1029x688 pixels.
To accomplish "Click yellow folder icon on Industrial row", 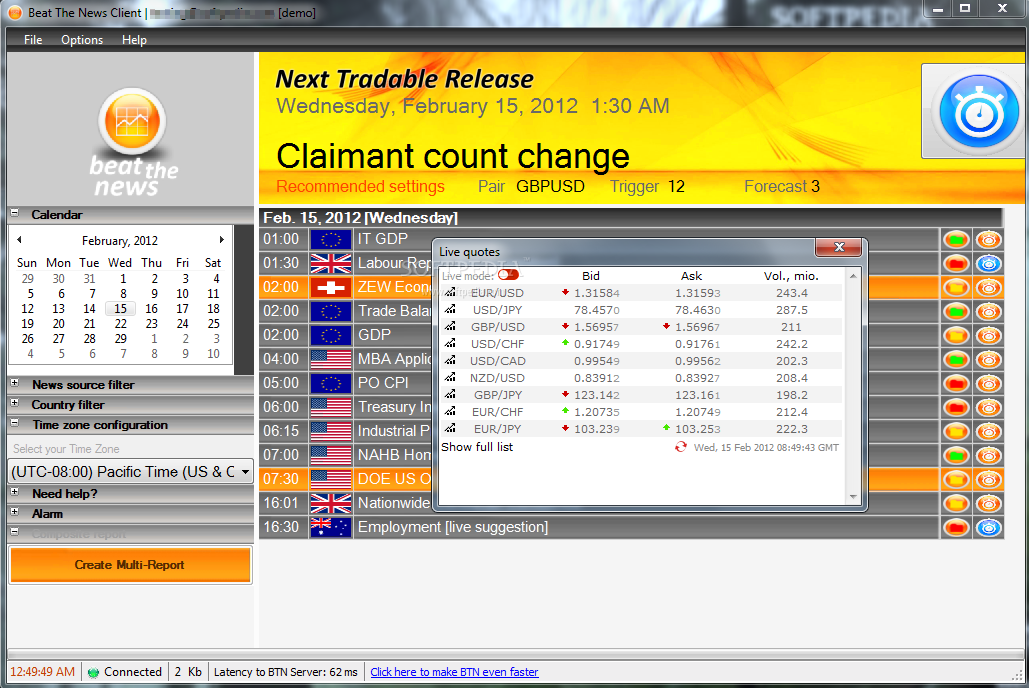I will 956,432.
